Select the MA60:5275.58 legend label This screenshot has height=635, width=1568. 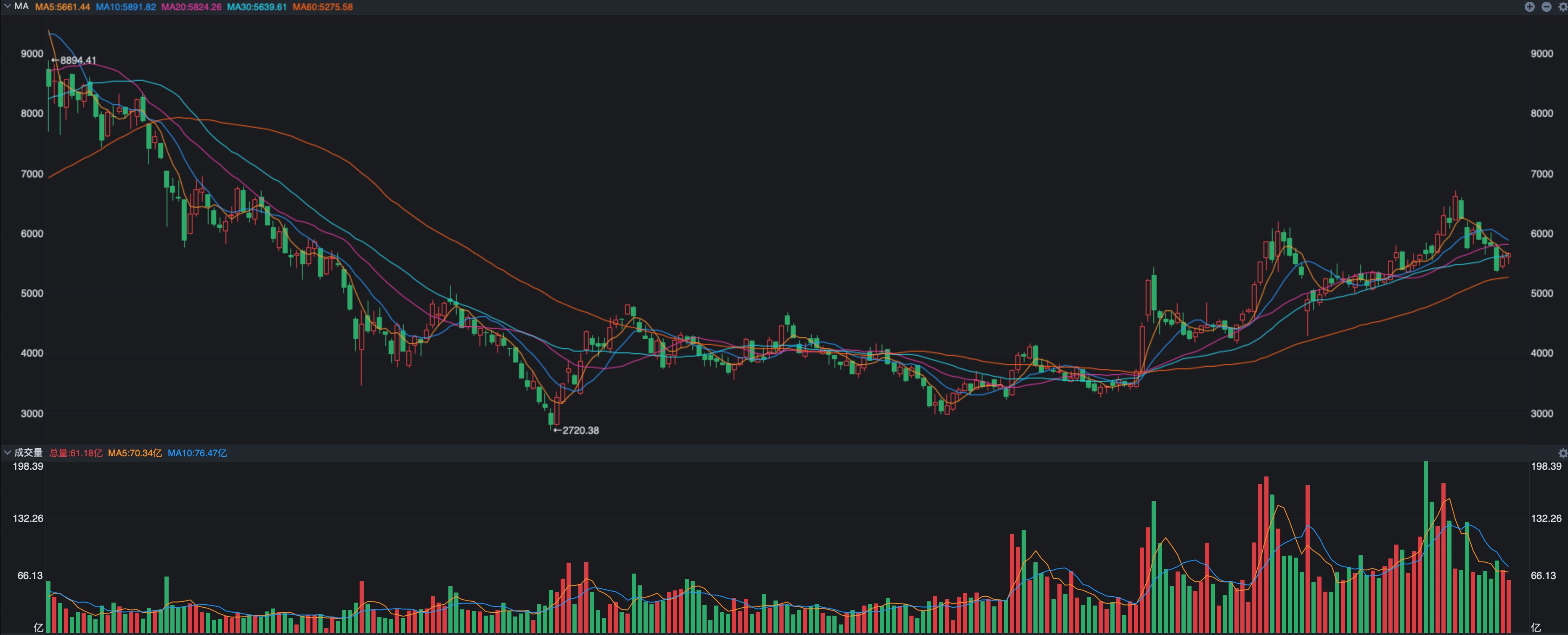point(322,7)
